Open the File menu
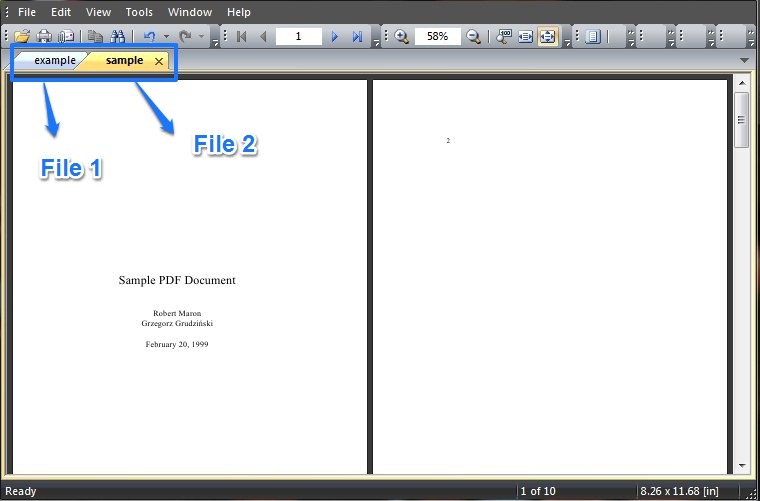The height and width of the screenshot is (501, 760). [x=27, y=12]
